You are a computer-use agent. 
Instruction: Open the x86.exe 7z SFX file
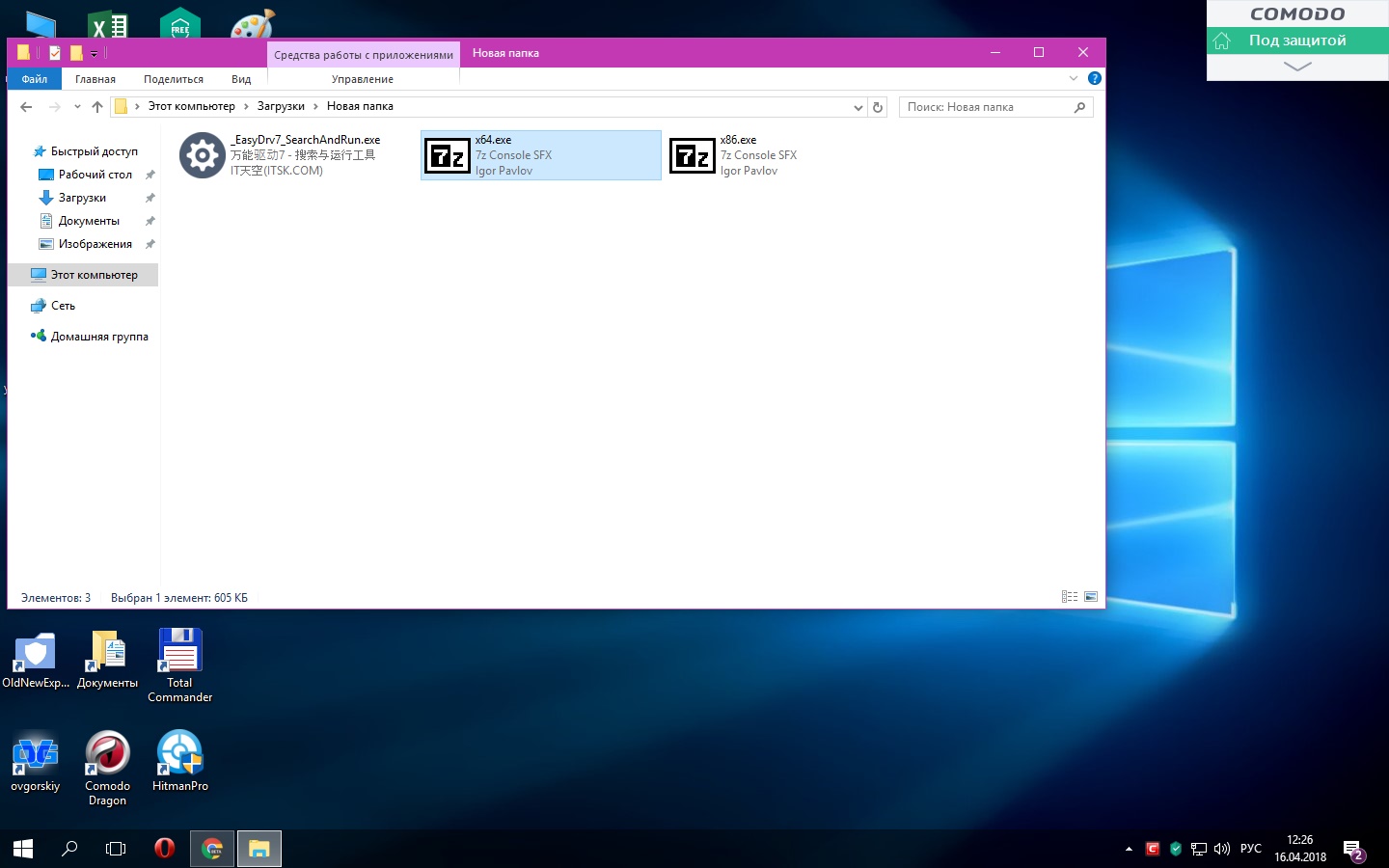click(692, 155)
